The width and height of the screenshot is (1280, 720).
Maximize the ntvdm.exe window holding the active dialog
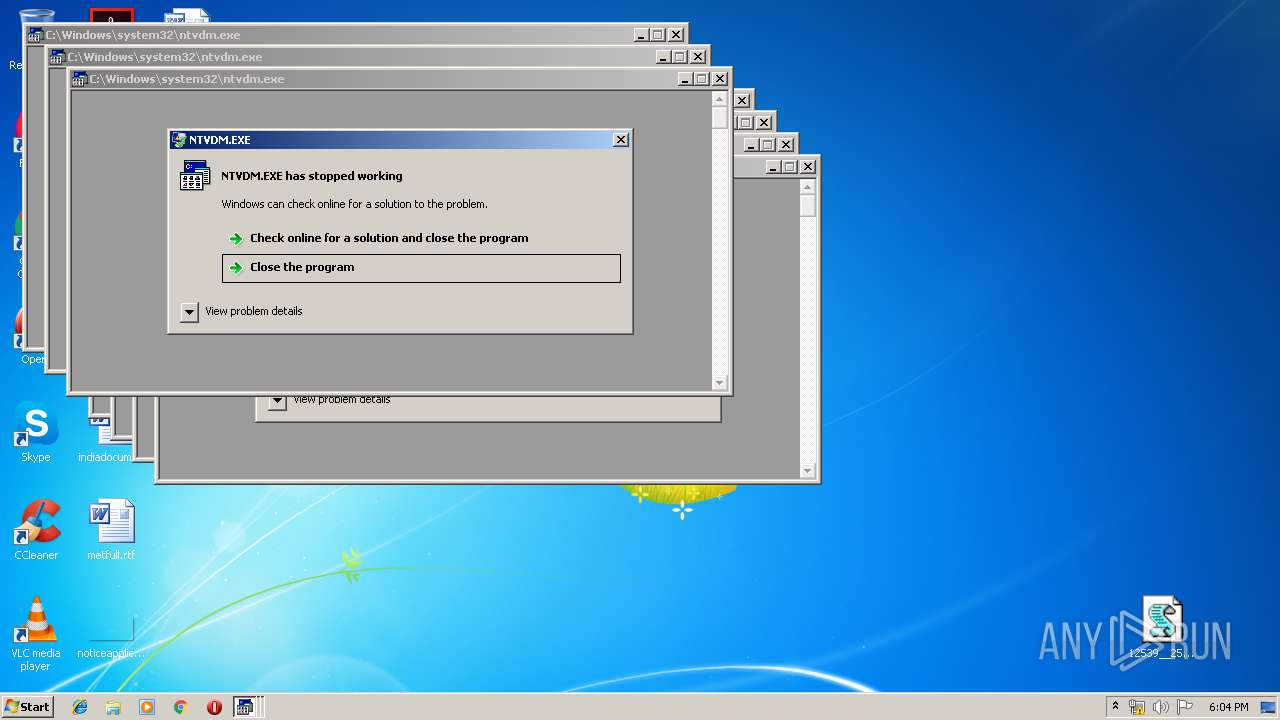click(x=702, y=79)
